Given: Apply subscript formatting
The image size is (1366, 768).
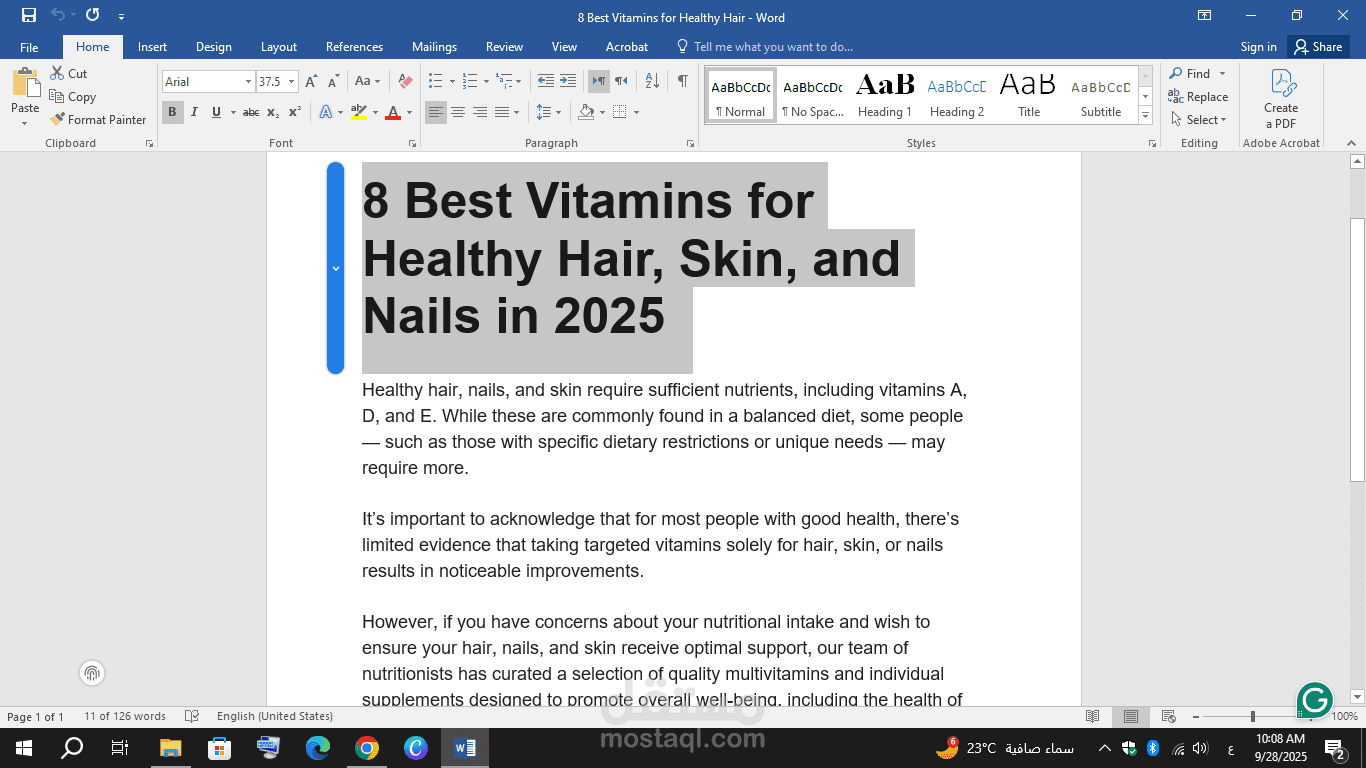Looking at the screenshot, I should (272, 112).
